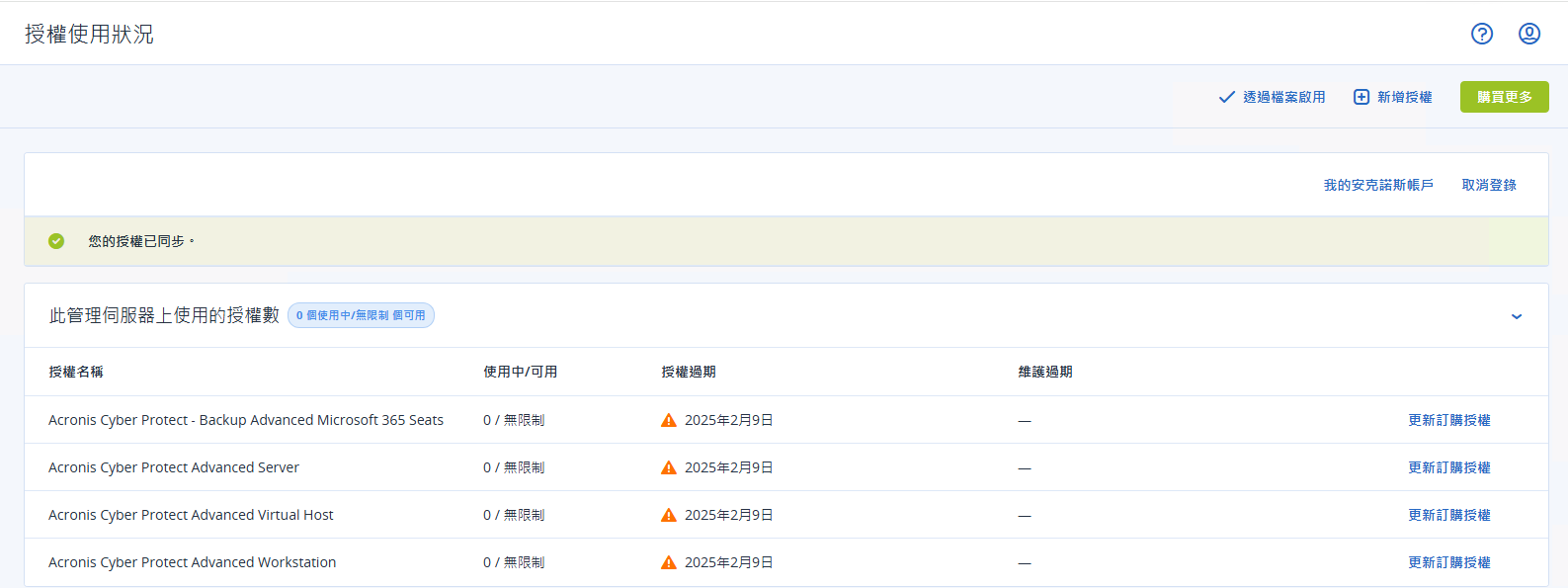
Task: Collapse the 此管理伺服器上使用的授權數 section chevron
Action: (1517, 316)
